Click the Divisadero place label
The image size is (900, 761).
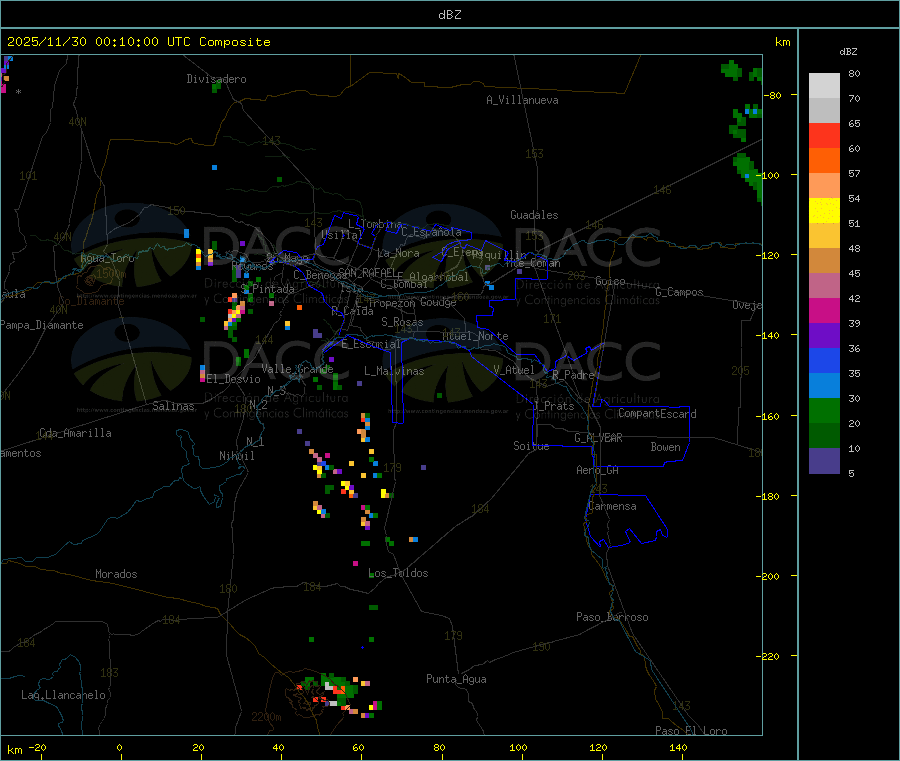(216, 79)
